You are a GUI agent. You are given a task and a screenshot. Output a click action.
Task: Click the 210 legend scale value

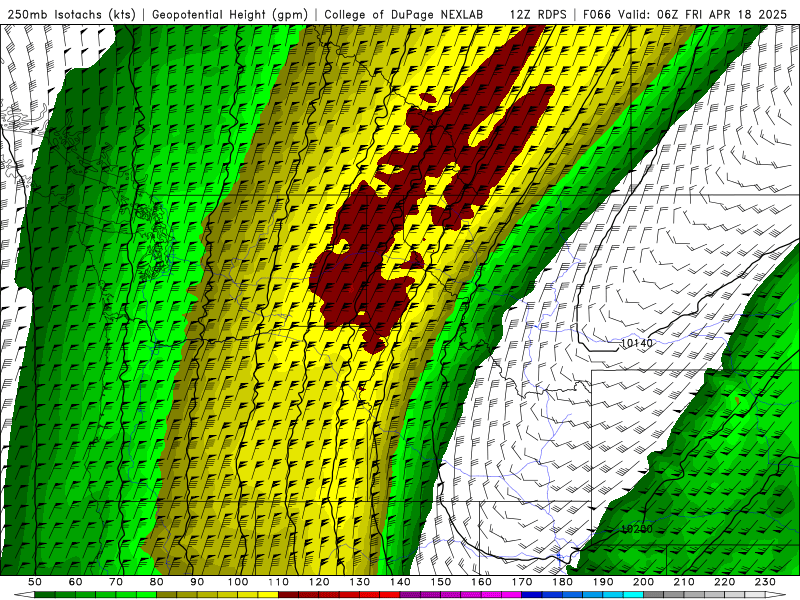click(684, 582)
